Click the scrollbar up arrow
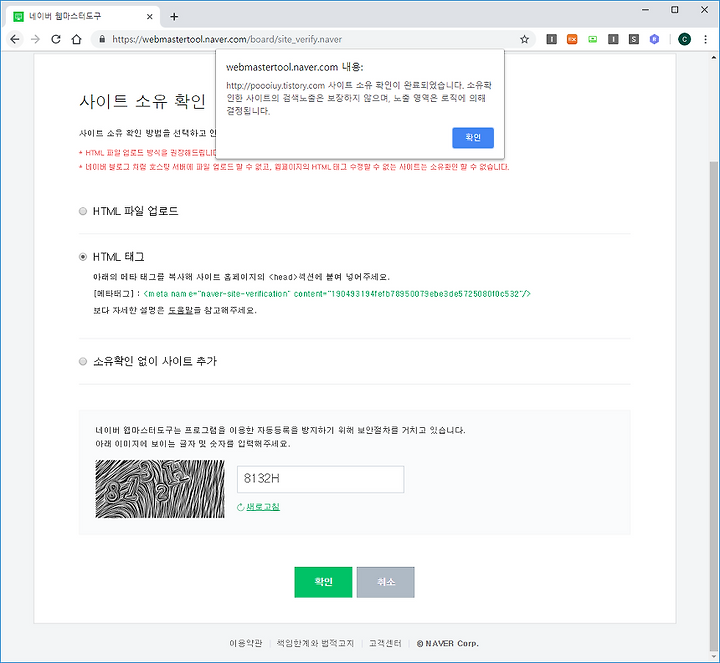 714,58
